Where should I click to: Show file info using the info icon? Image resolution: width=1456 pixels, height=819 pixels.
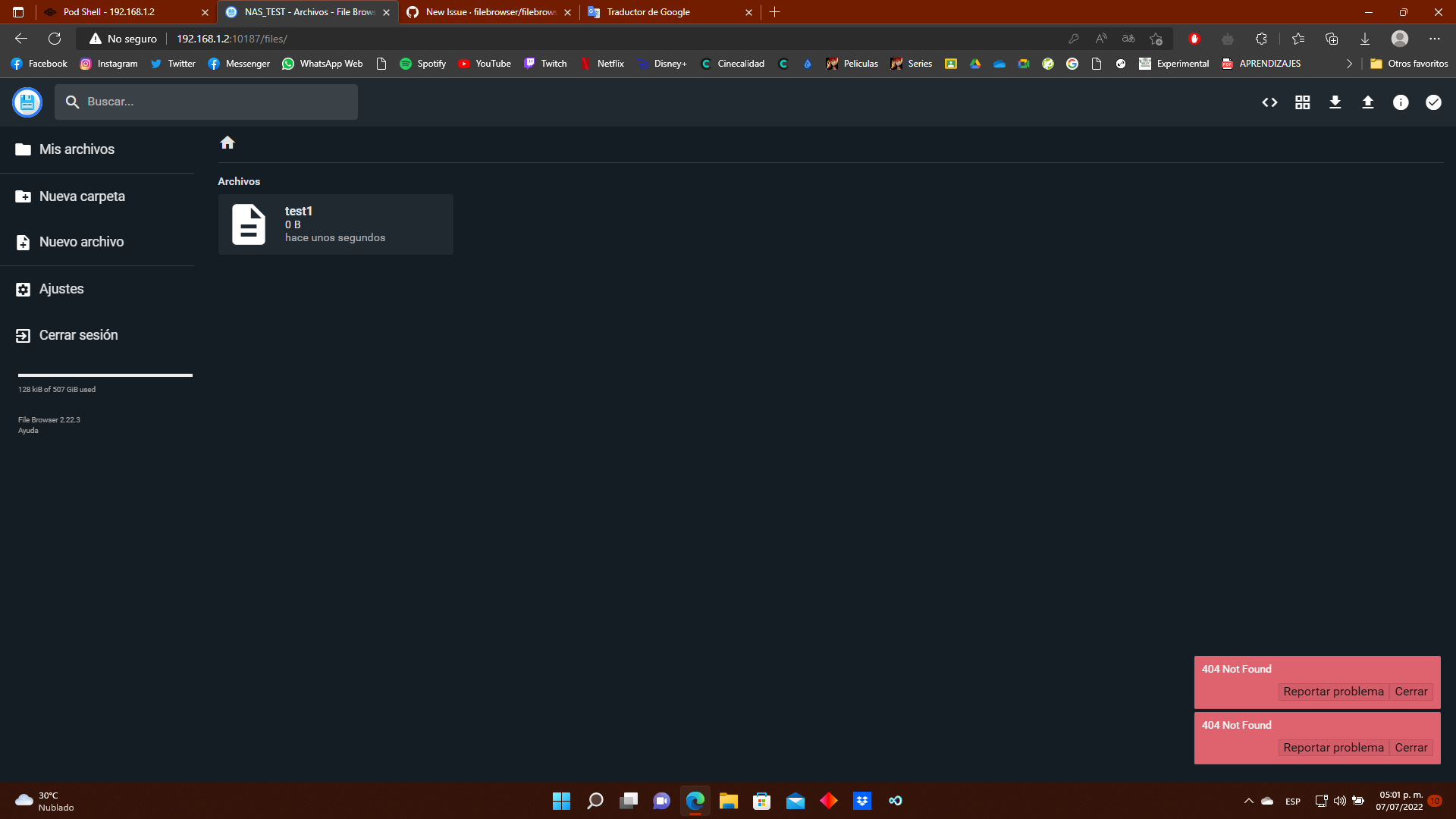(1401, 102)
